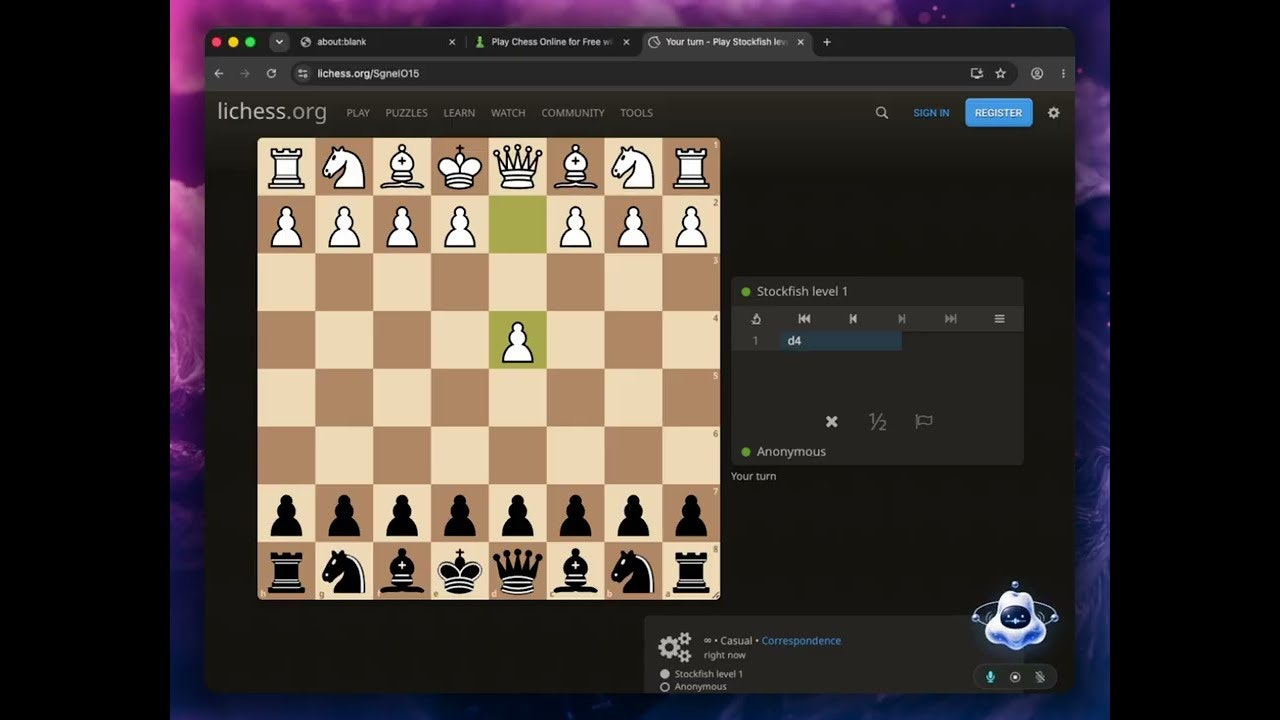Click the white pawn on d4
The height and width of the screenshot is (720, 1280).
[x=518, y=340]
